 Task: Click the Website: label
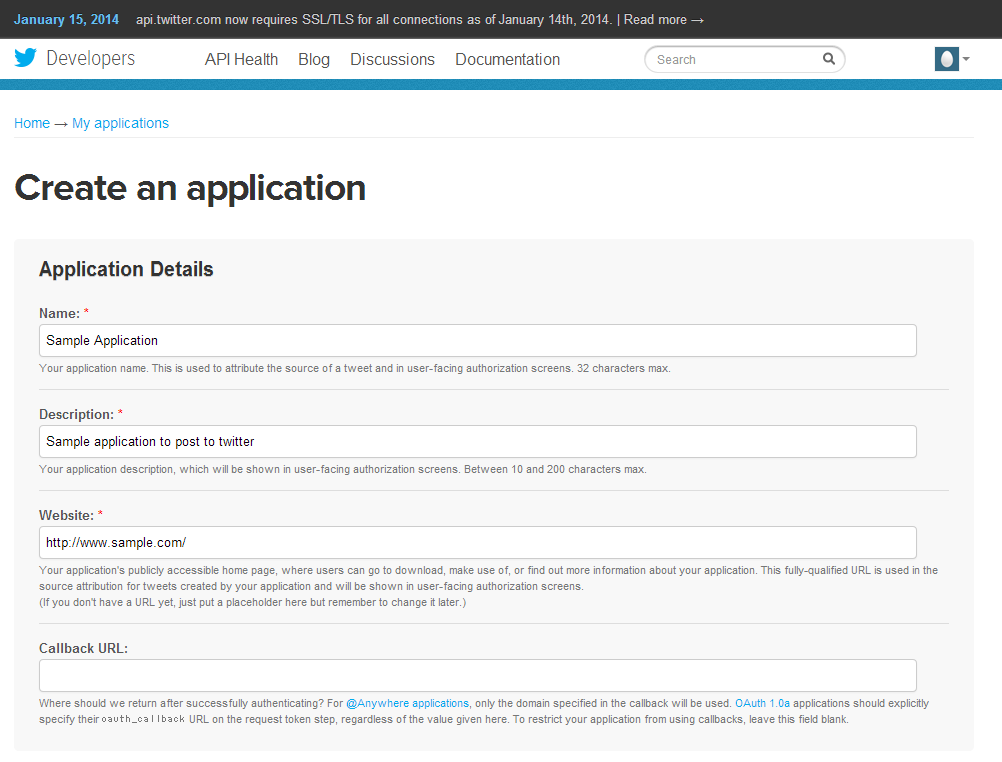66,515
